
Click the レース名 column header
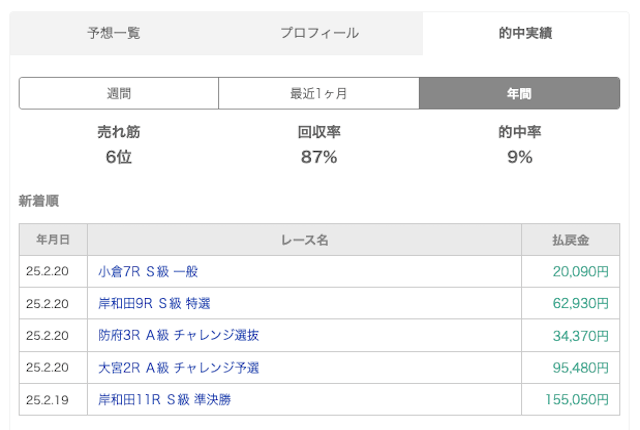coord(304,240)
